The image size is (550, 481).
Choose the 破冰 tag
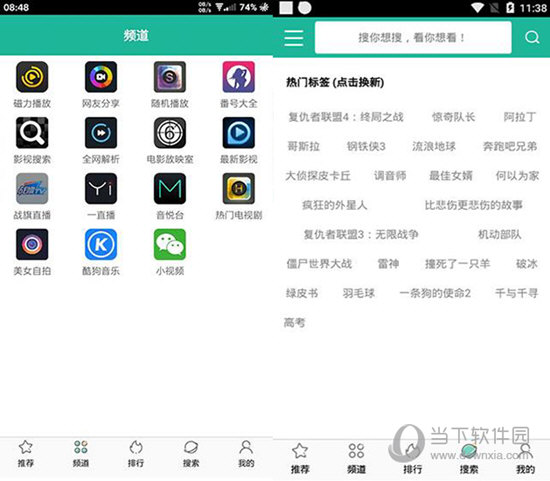point(526,263)
